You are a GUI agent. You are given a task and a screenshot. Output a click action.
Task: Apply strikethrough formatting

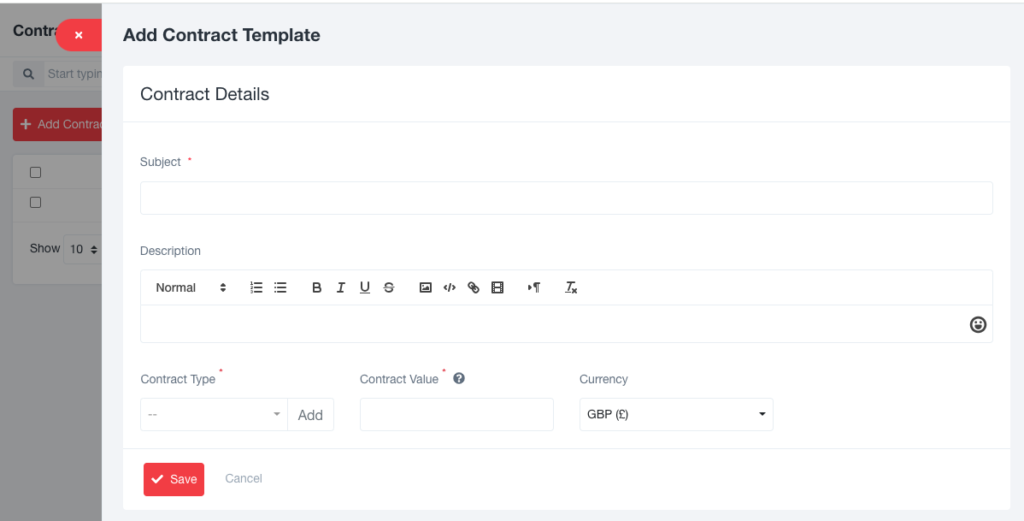(x=389, y=287)
